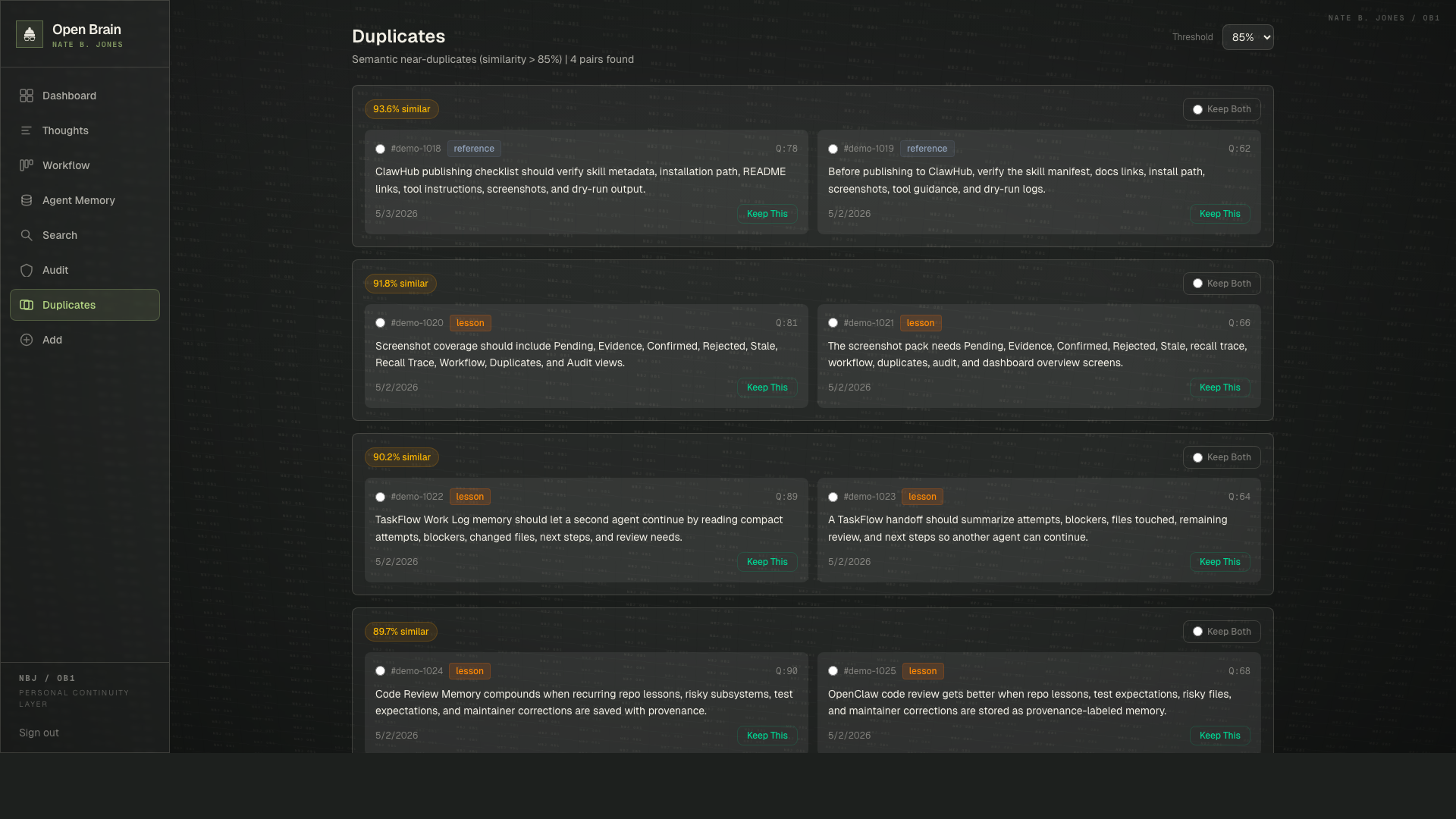Keep This on thought #demo-1023
Viewport: 1456px width, 819px height.
click(x=1219, y=562)
